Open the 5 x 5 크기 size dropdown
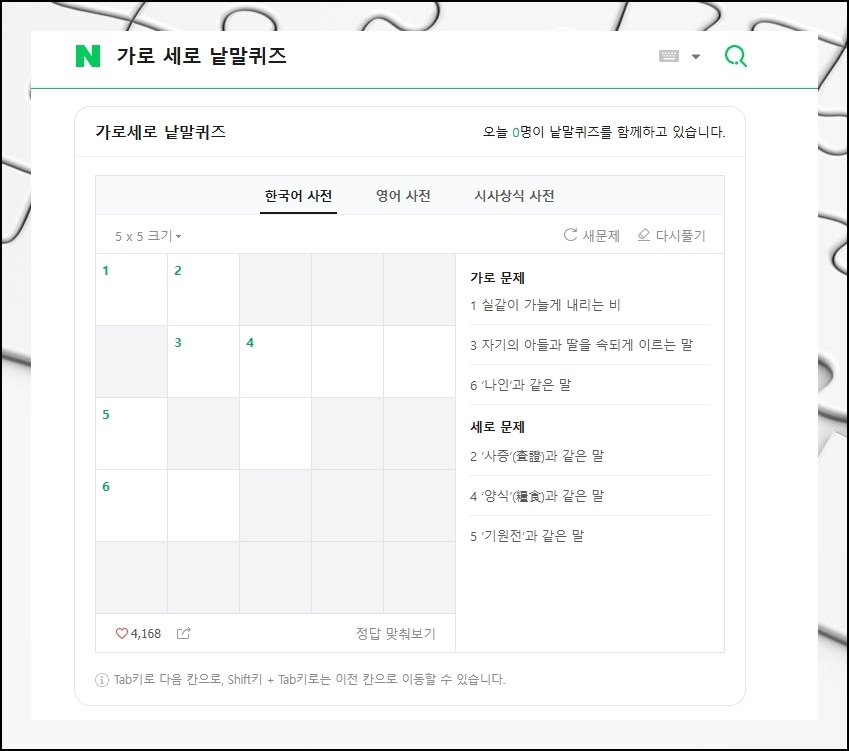 [x=148, y=236]
